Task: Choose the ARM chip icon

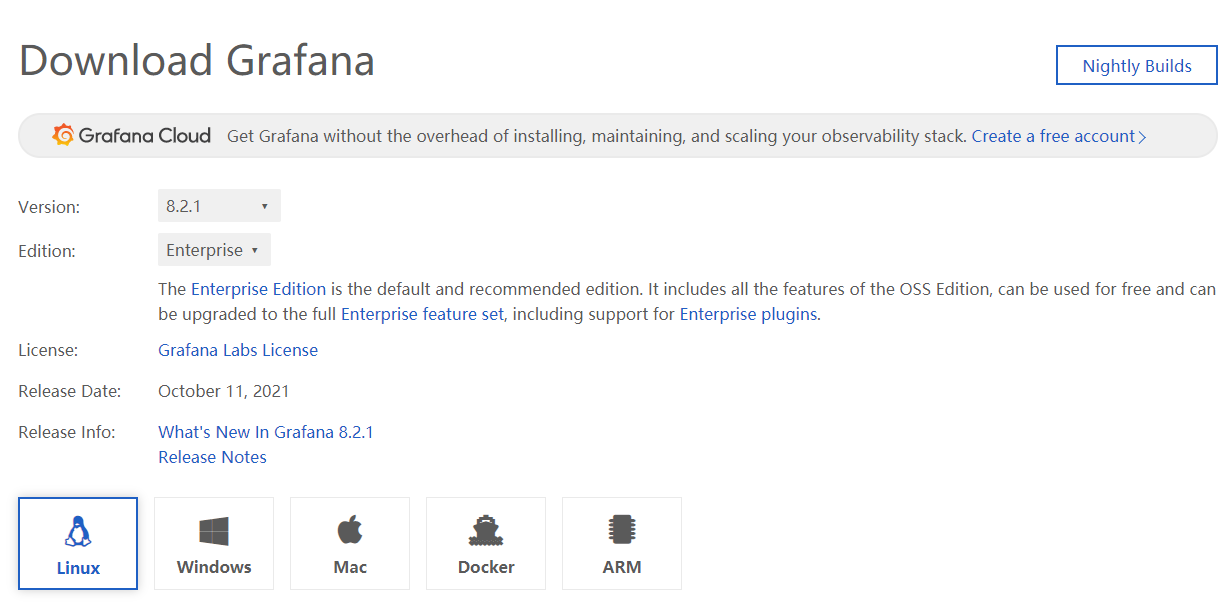Action: pos(622,530)
